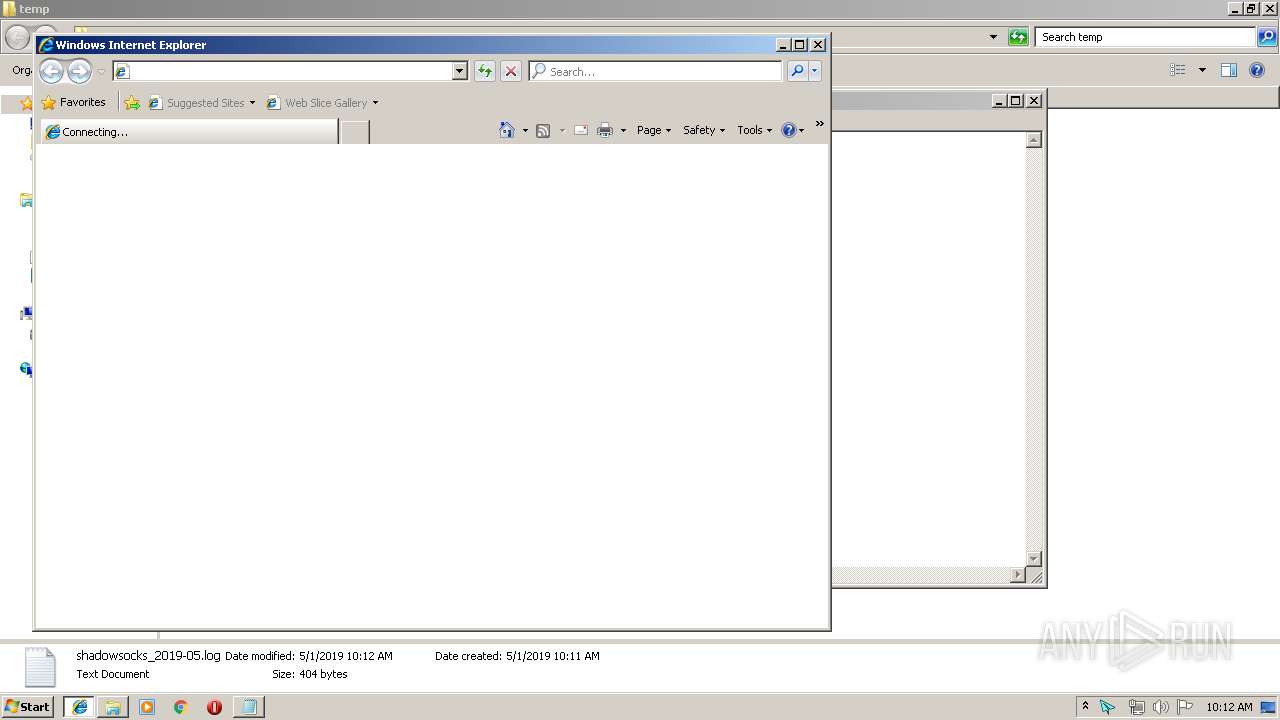The height and width of the screenshot is (720, 1280).
Task: Open the recent pages dropdown beside Forward
Action: 101,72
